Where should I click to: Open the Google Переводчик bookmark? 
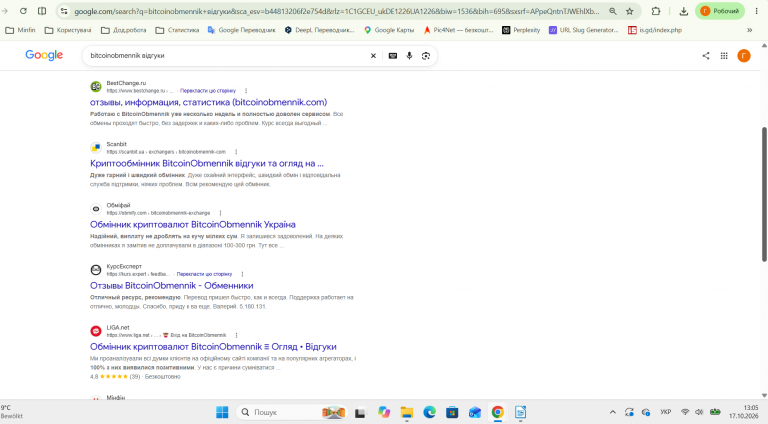[241, 30]
